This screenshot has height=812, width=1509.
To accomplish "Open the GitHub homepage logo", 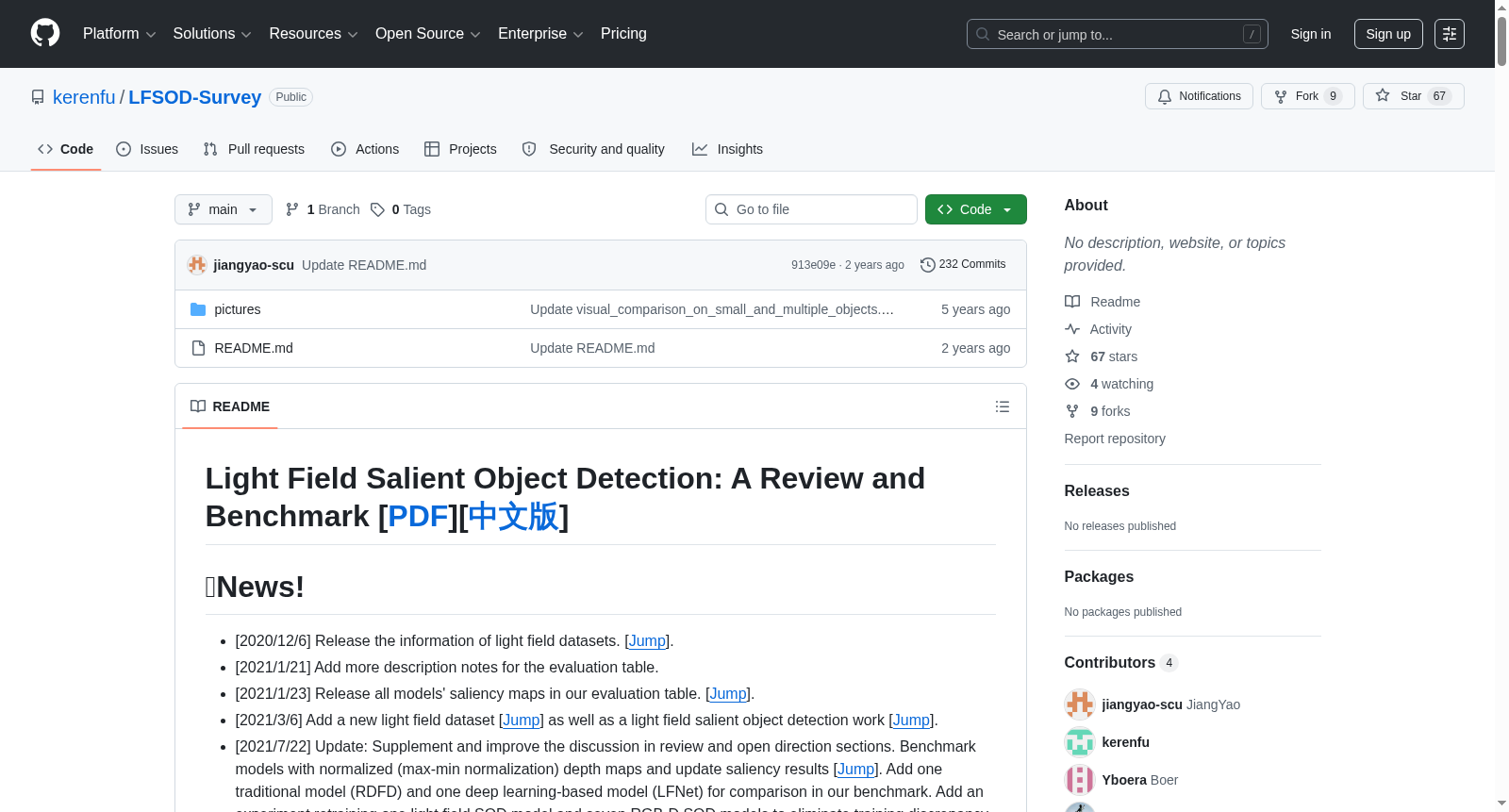I will point(45,33).
